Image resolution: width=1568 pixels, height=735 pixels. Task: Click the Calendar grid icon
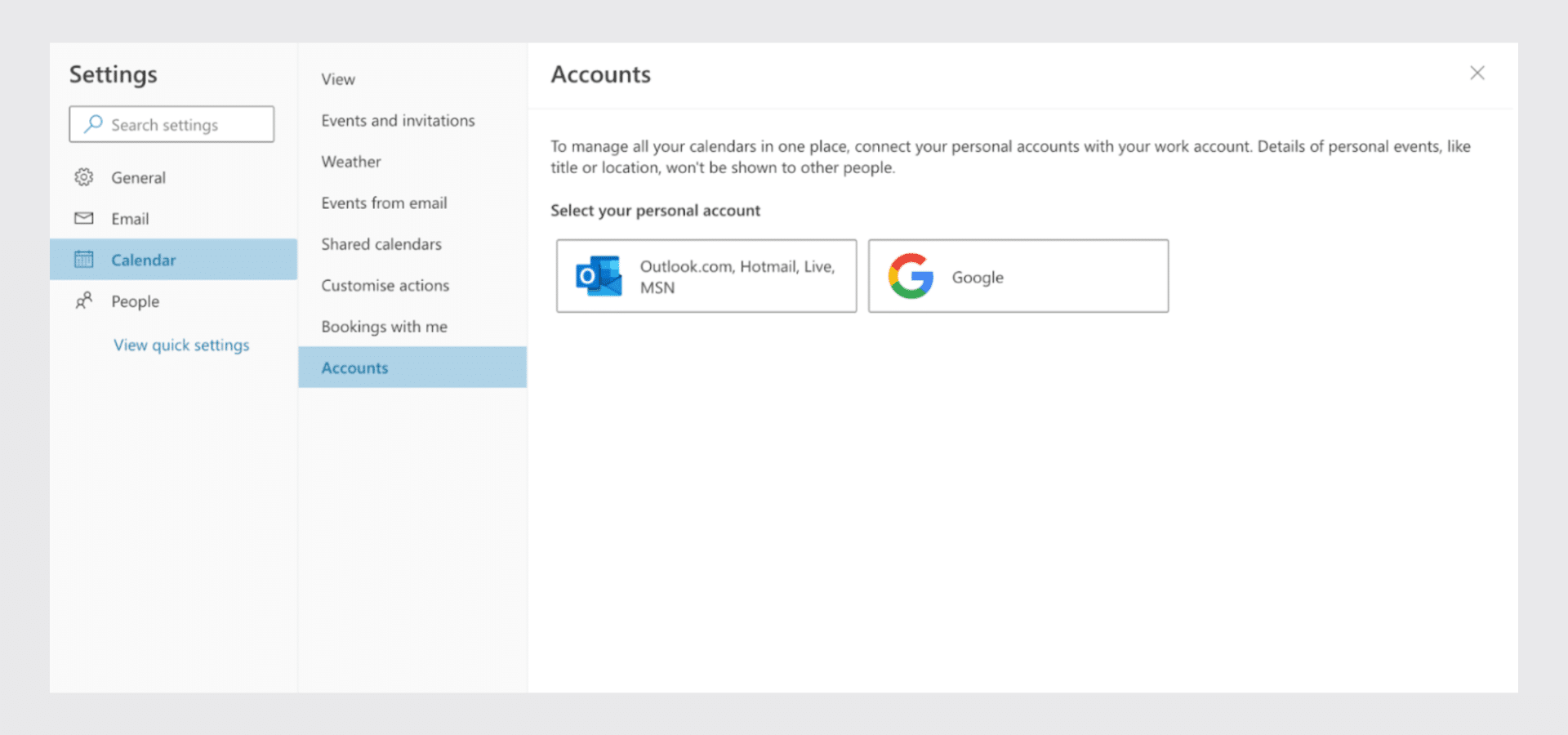[x=84, y=260]
